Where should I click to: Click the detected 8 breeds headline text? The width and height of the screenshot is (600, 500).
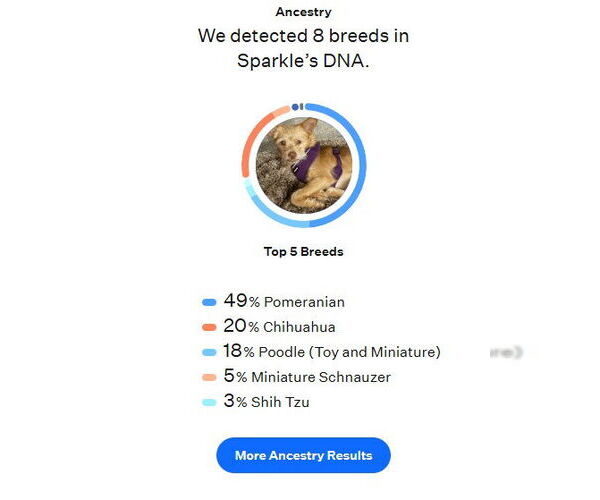point(303,48)
